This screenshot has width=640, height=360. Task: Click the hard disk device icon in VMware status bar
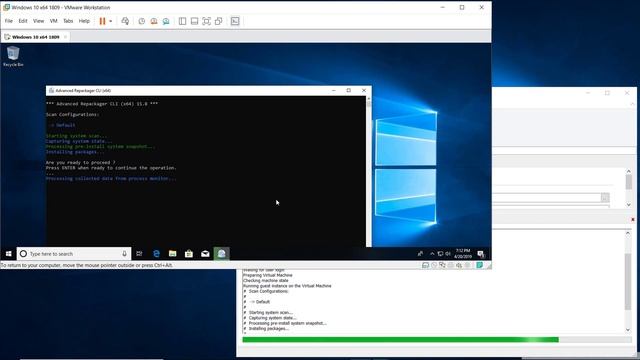coord(425,265)
